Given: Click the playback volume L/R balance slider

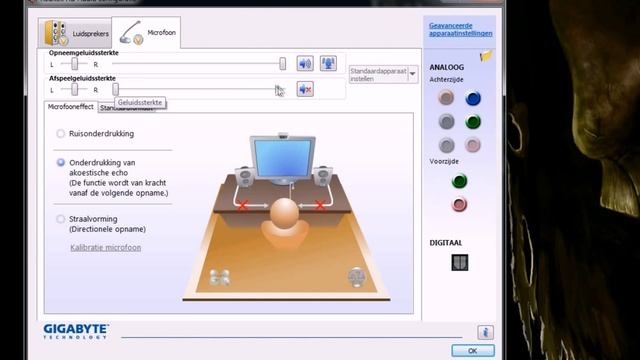Looking at the screenshot, I should 74,89.
